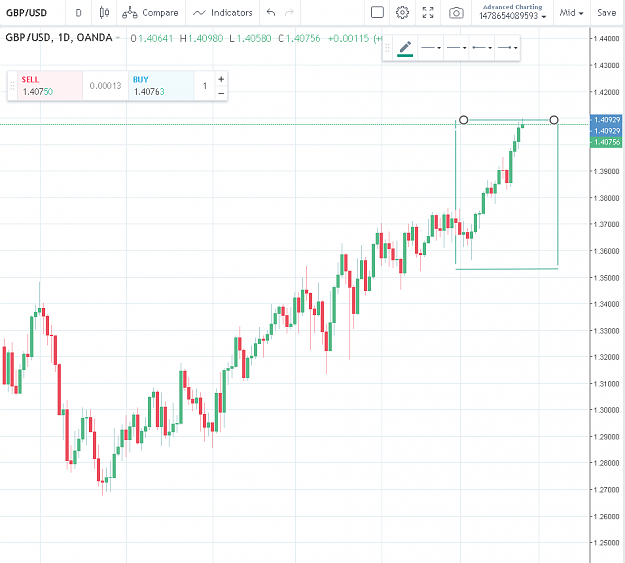Open the first line style dropdown
The image size is (625, 563).
coord(430,48)
